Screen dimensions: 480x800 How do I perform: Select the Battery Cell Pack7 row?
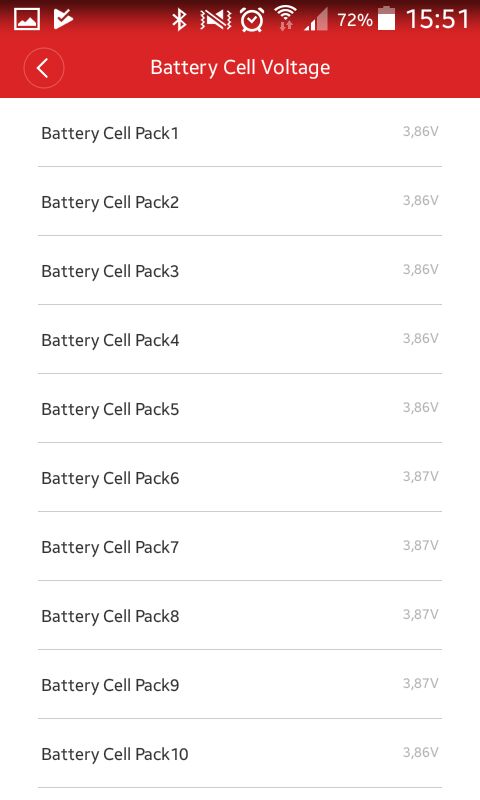pos(240,546)
